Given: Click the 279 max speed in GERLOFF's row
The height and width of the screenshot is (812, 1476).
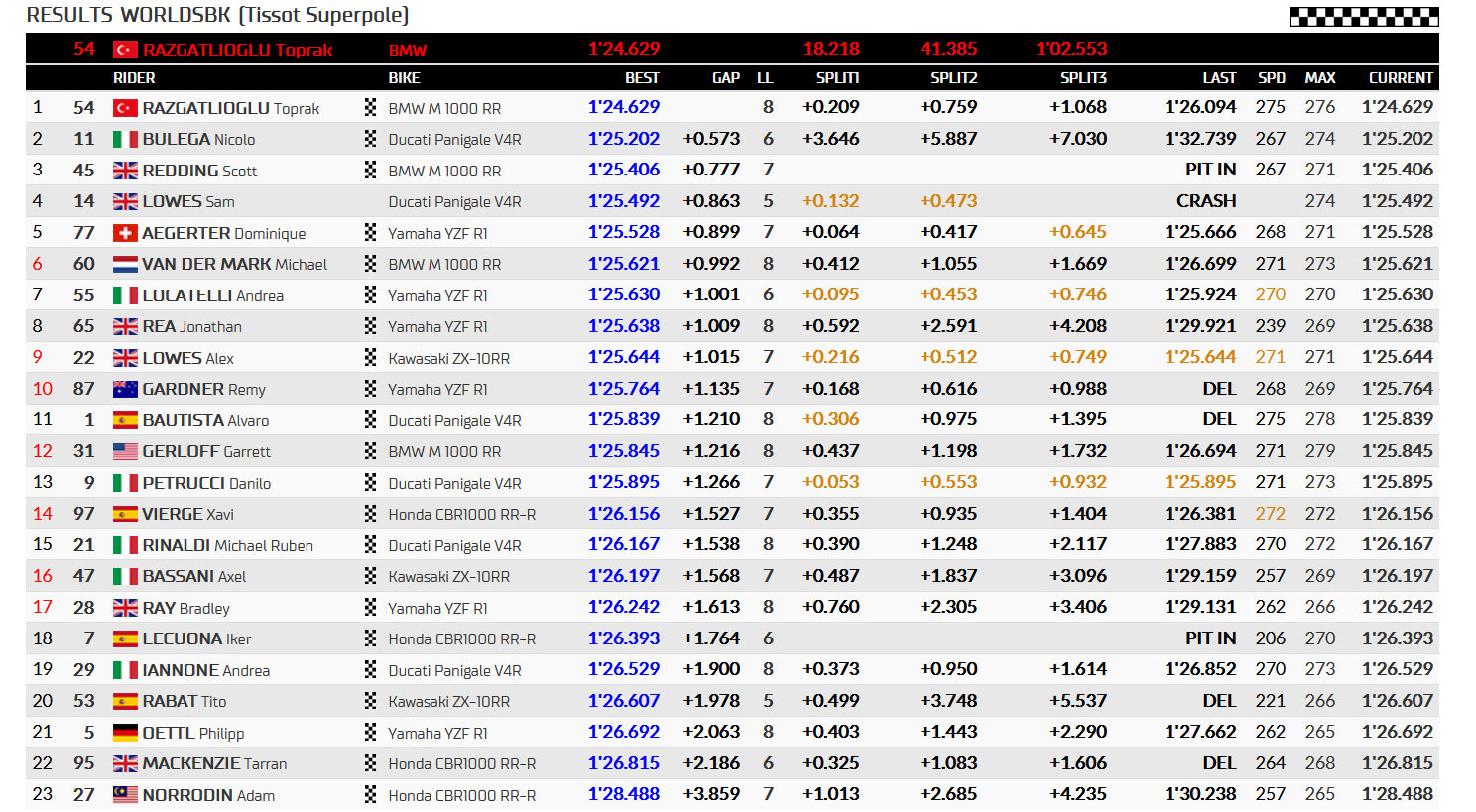Looking at the screenshot, I should coord(1320,451).
